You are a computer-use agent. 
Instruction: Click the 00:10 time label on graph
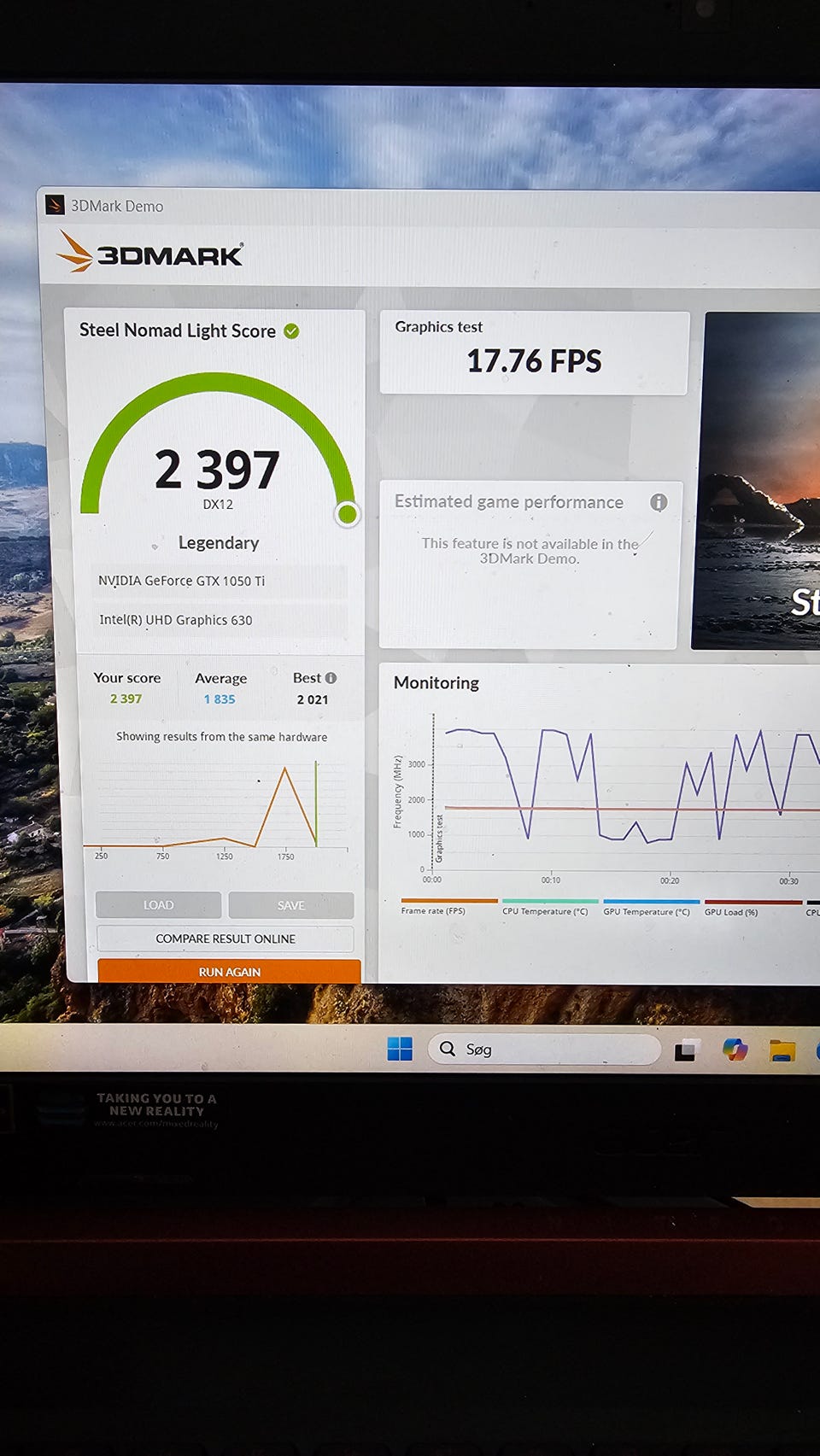tap(551, 880)
